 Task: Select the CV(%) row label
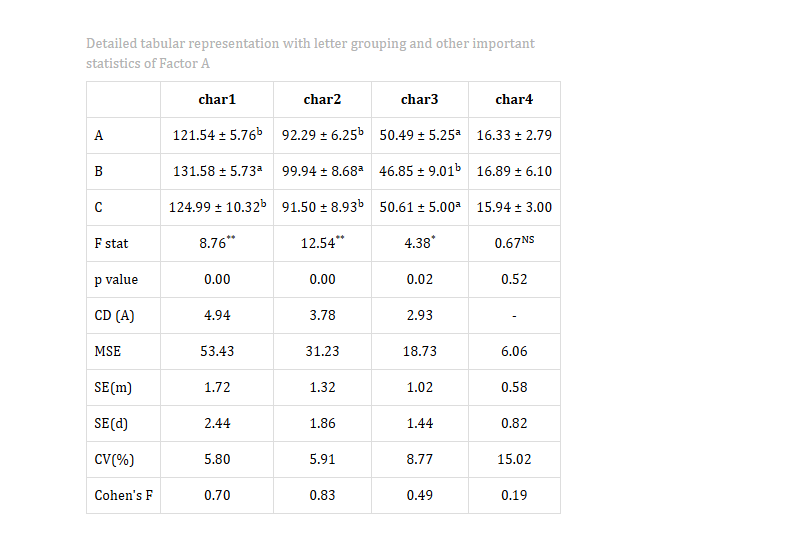pos(114,459)
